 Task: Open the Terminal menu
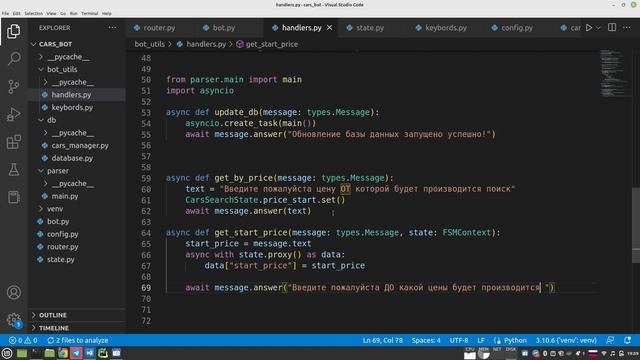click(x=89, y=13)
